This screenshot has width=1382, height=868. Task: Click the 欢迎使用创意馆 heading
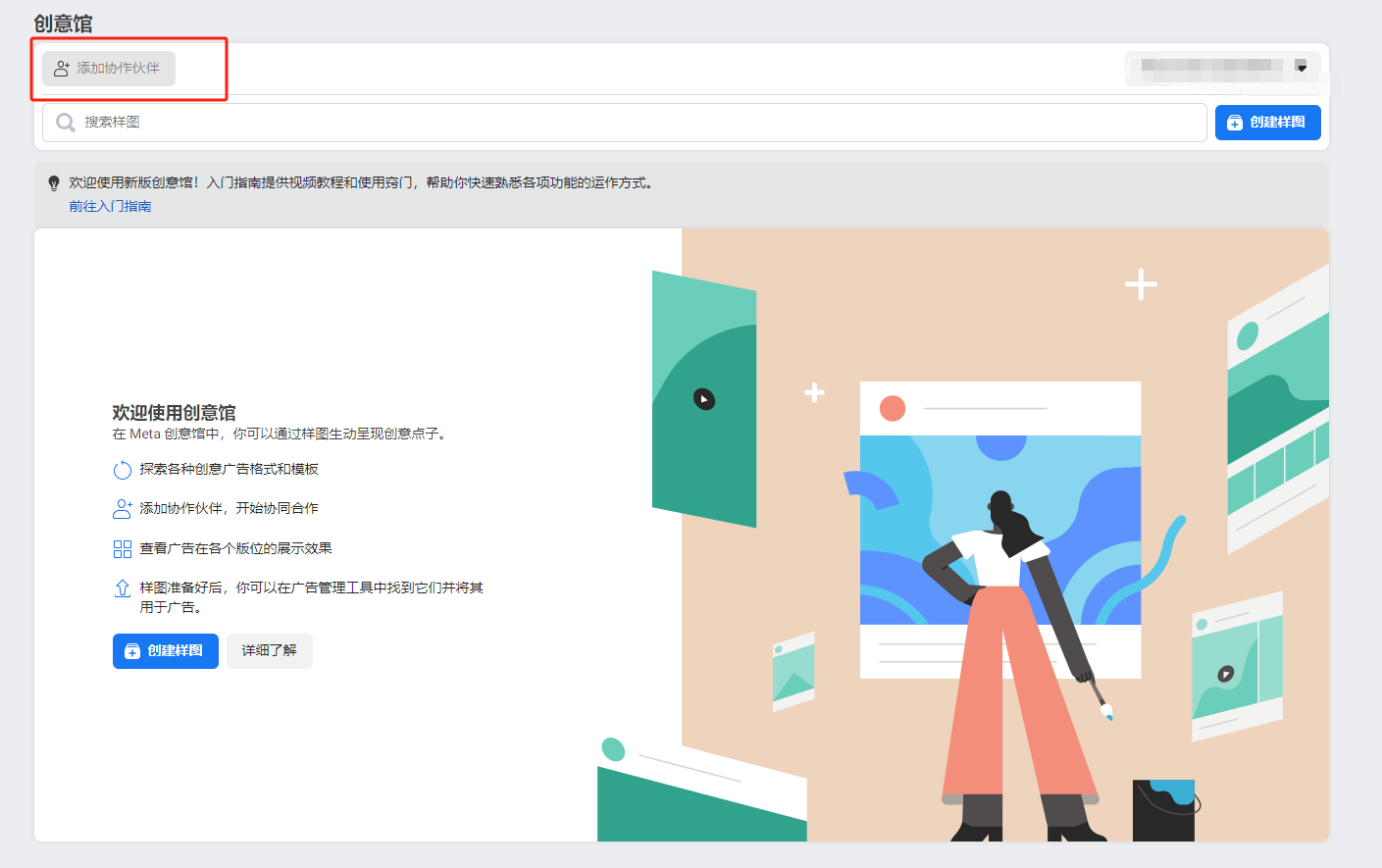tap(174, 413)
